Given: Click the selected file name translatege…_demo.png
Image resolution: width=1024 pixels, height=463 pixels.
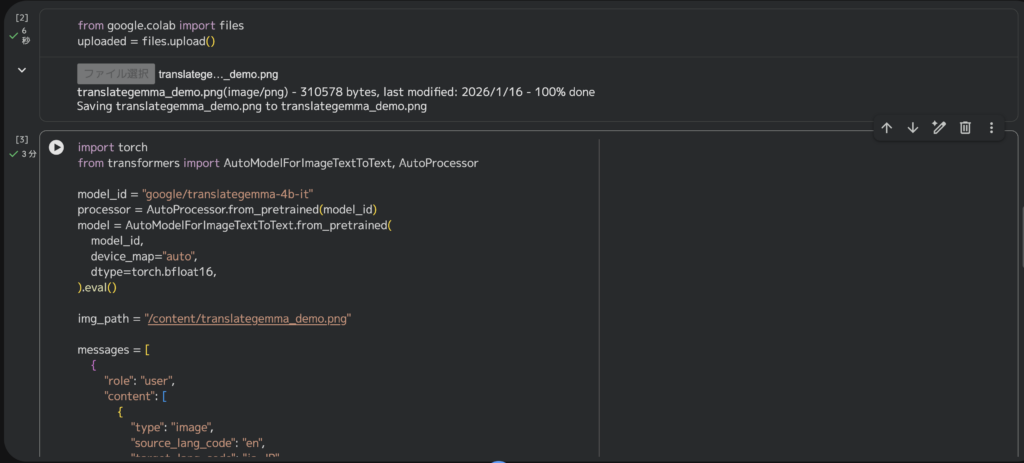Looking at the screenshot, I should (218, 74).
